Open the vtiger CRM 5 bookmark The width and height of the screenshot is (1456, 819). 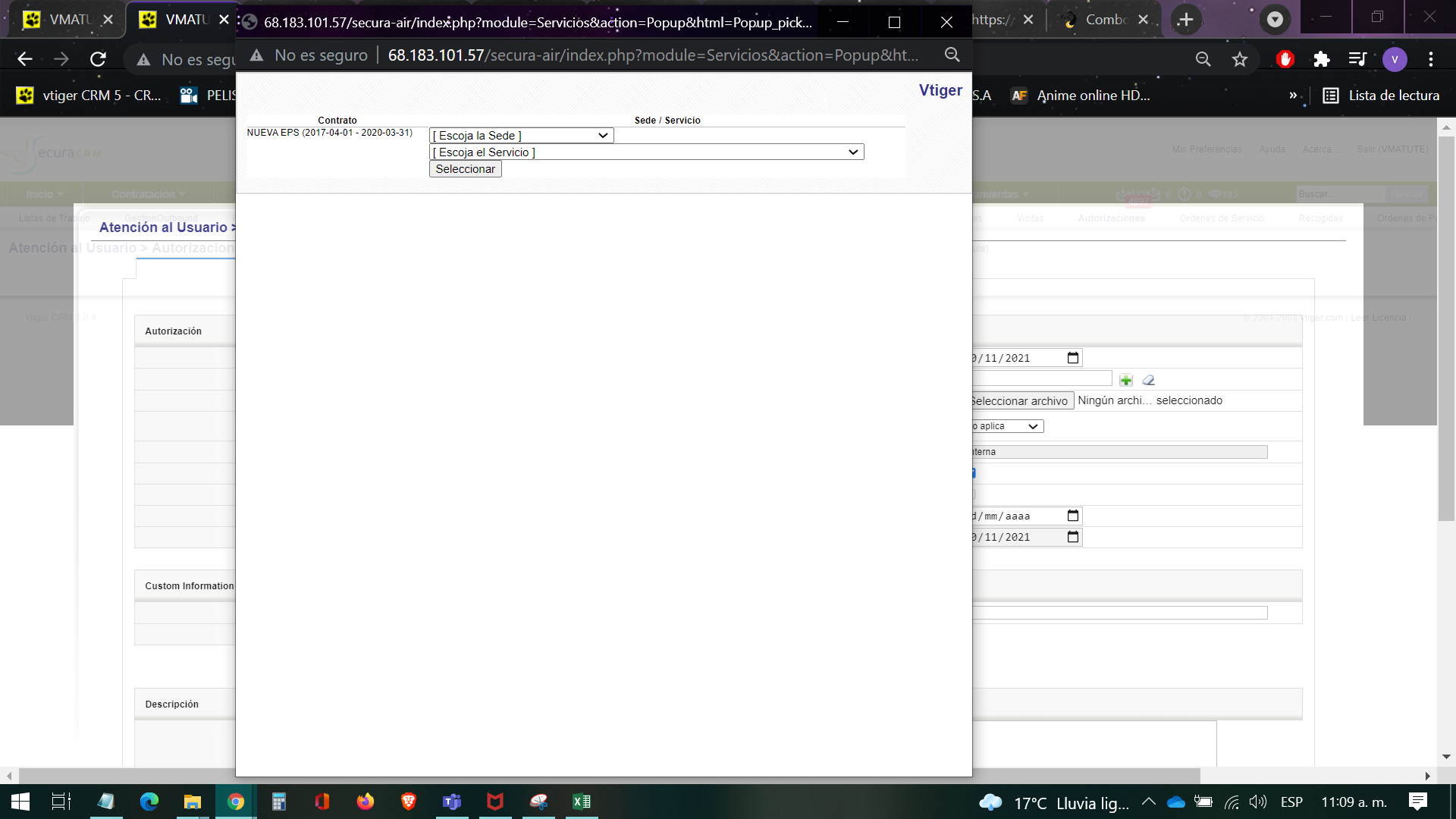(x=89, y=96)
